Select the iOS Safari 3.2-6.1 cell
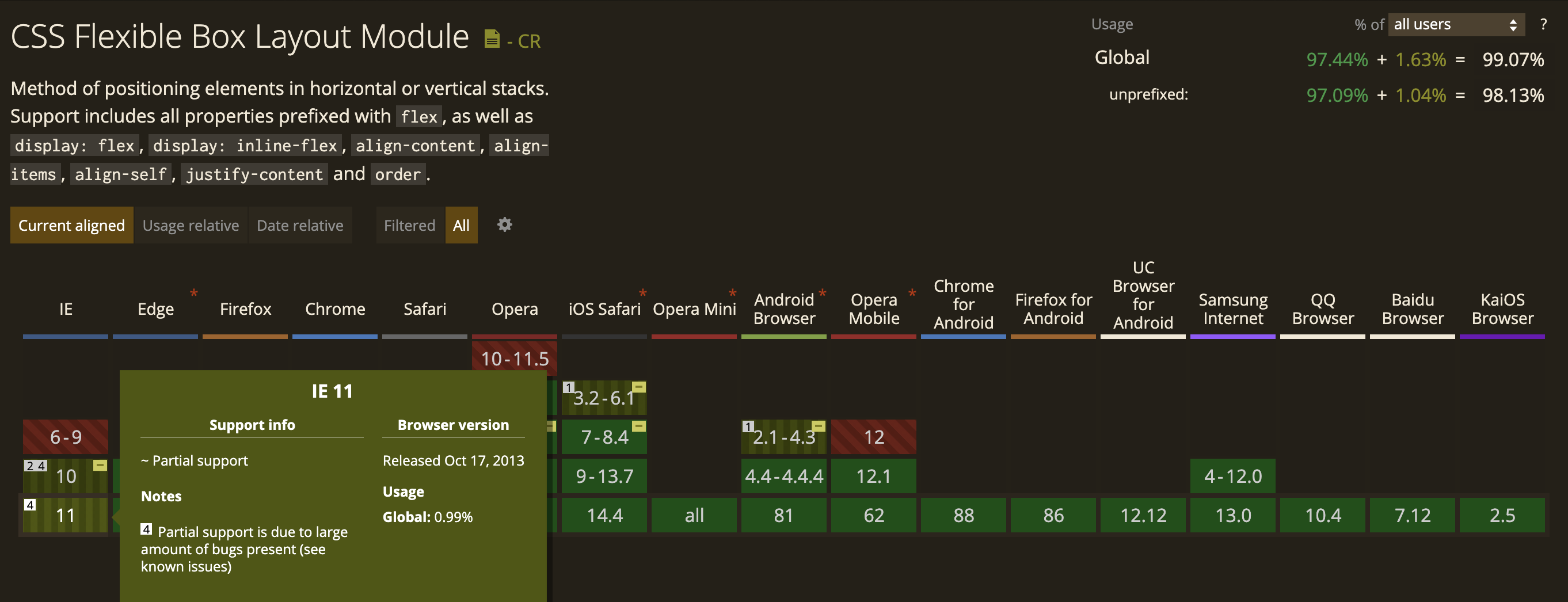The width and height of the screenshot is (1568, 602). (x=604, y=398)
